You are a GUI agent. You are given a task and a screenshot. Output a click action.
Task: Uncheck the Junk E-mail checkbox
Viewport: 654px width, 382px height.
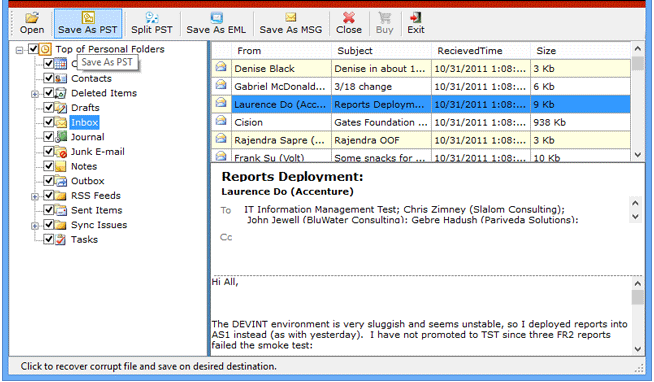(48, 151)
